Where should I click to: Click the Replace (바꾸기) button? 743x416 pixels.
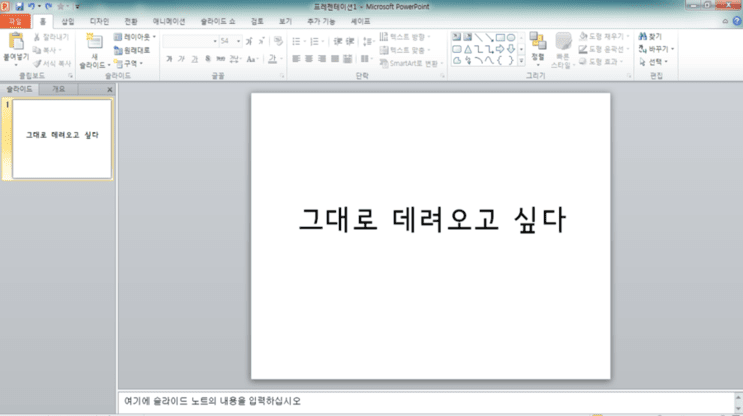pos(656,49)
